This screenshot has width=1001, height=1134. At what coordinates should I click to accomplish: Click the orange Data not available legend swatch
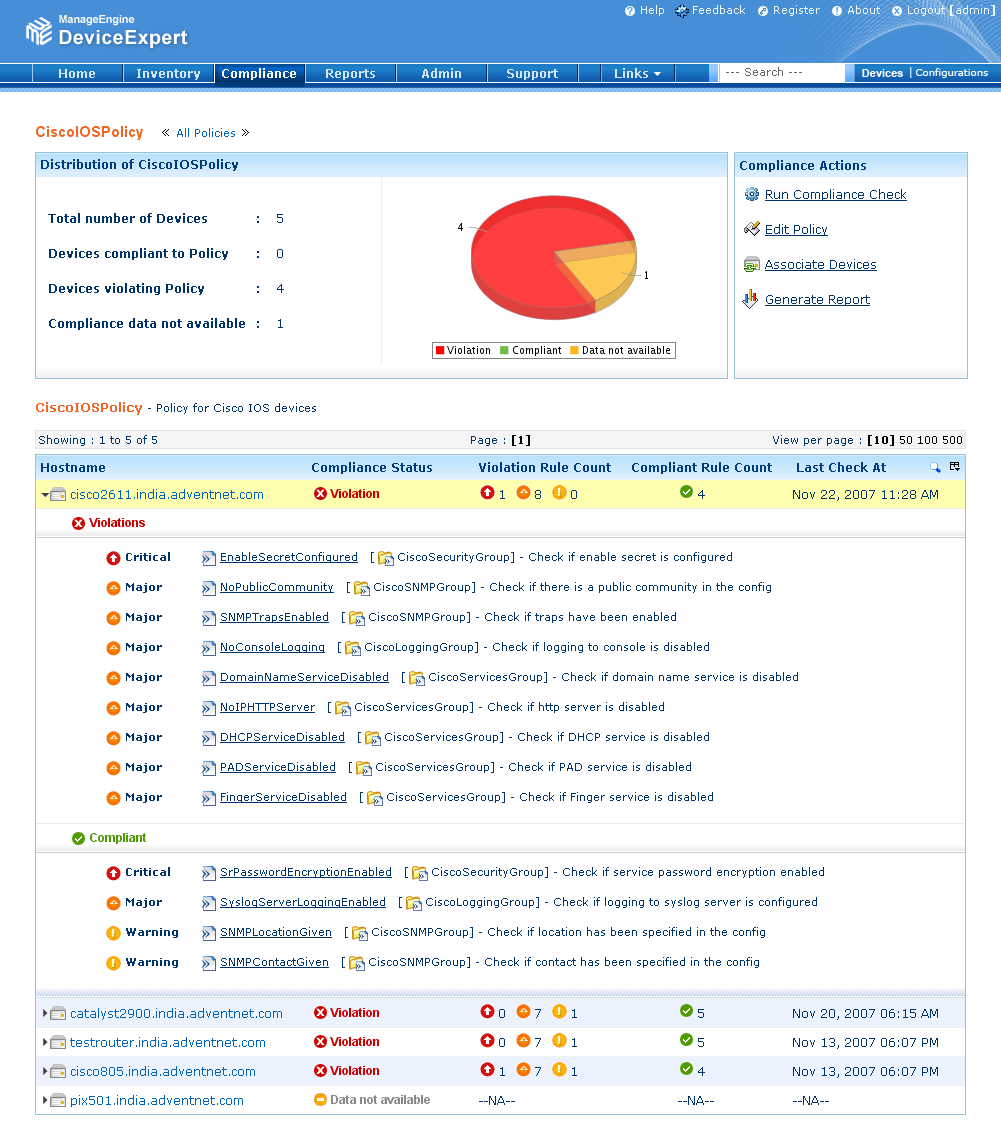click(x=574, y=350)
